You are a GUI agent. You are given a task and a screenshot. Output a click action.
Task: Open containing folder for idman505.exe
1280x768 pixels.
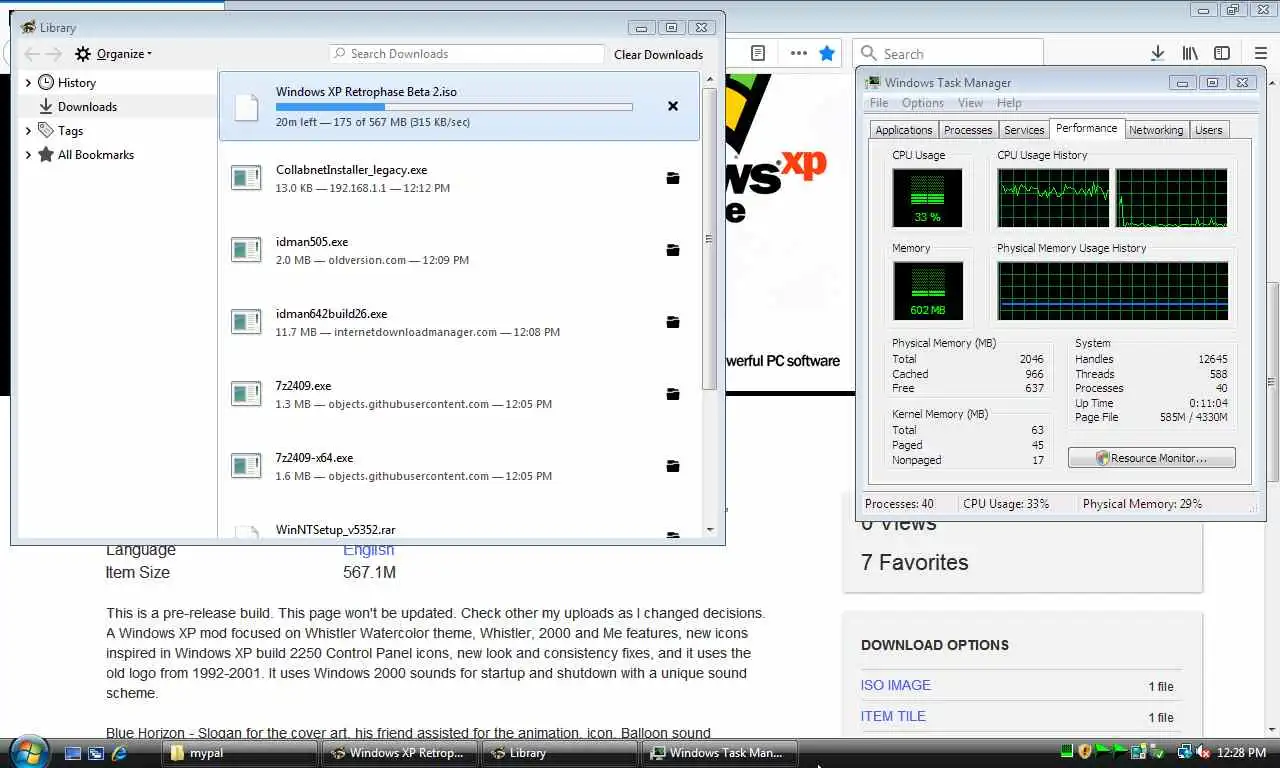coord(673,250)
